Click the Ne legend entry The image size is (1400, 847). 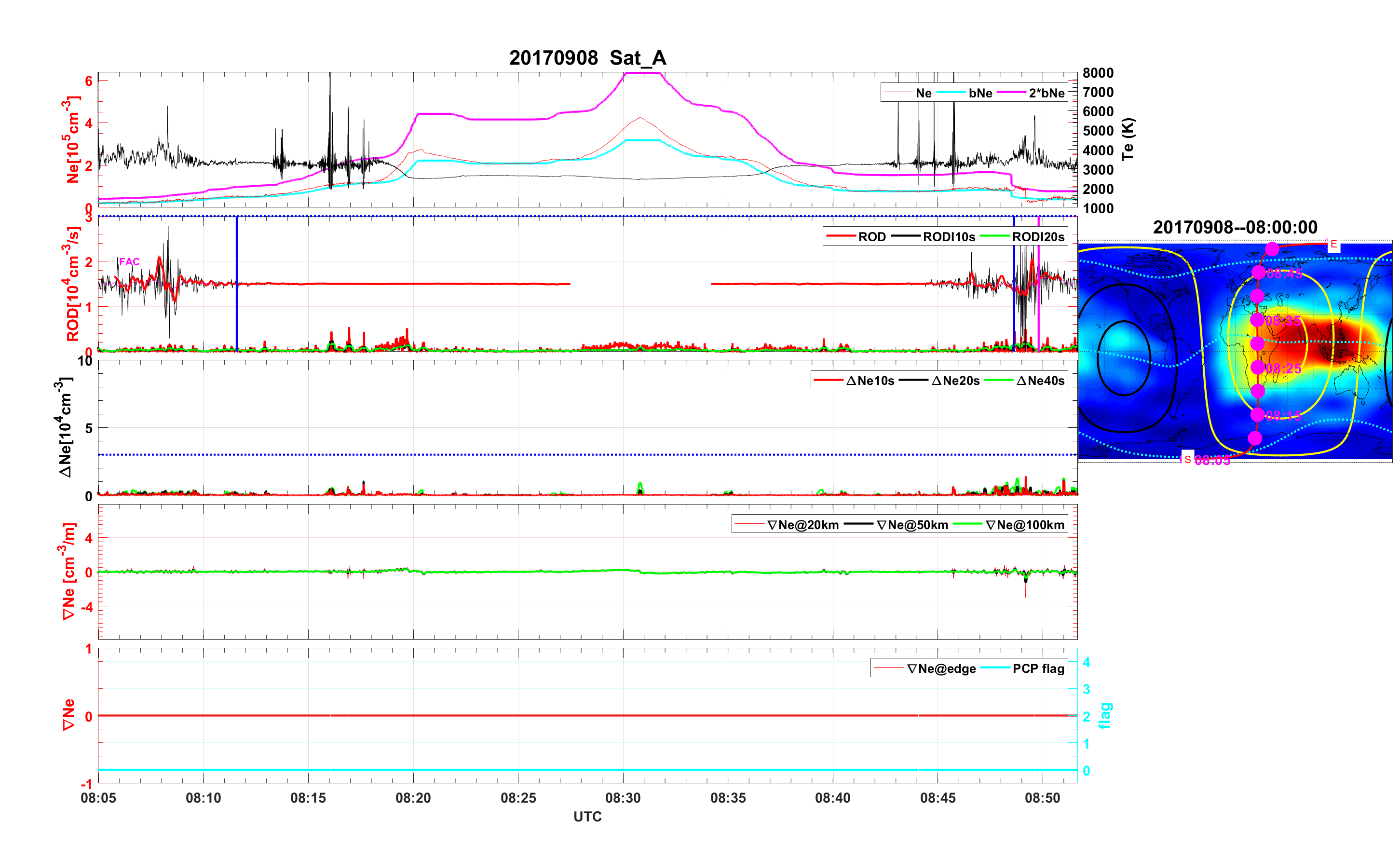[924, 93]
